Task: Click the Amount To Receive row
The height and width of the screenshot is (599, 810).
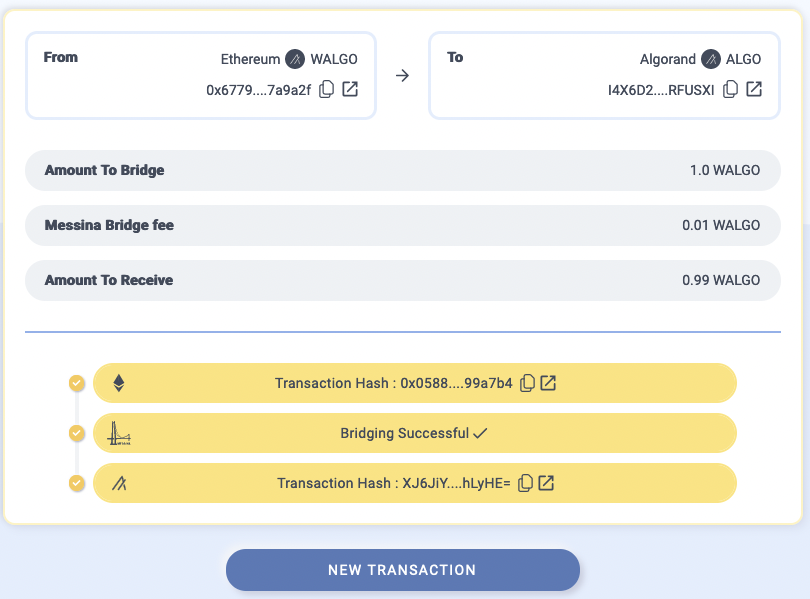Action: point(403,280)
